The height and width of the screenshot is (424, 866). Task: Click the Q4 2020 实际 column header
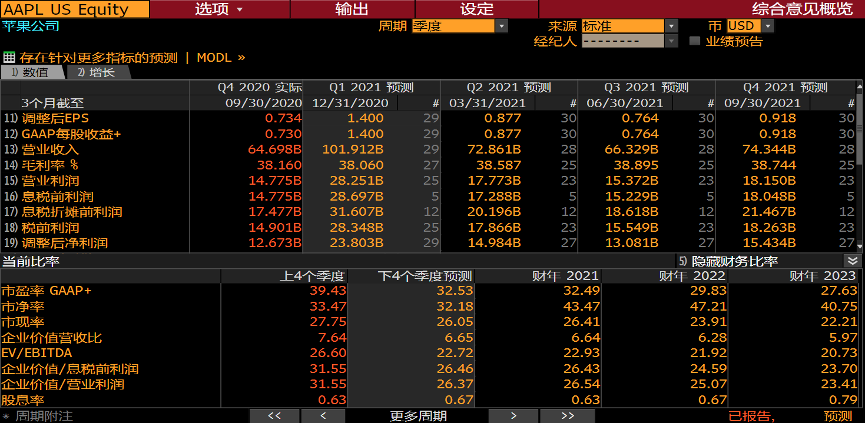click(246, 88)
